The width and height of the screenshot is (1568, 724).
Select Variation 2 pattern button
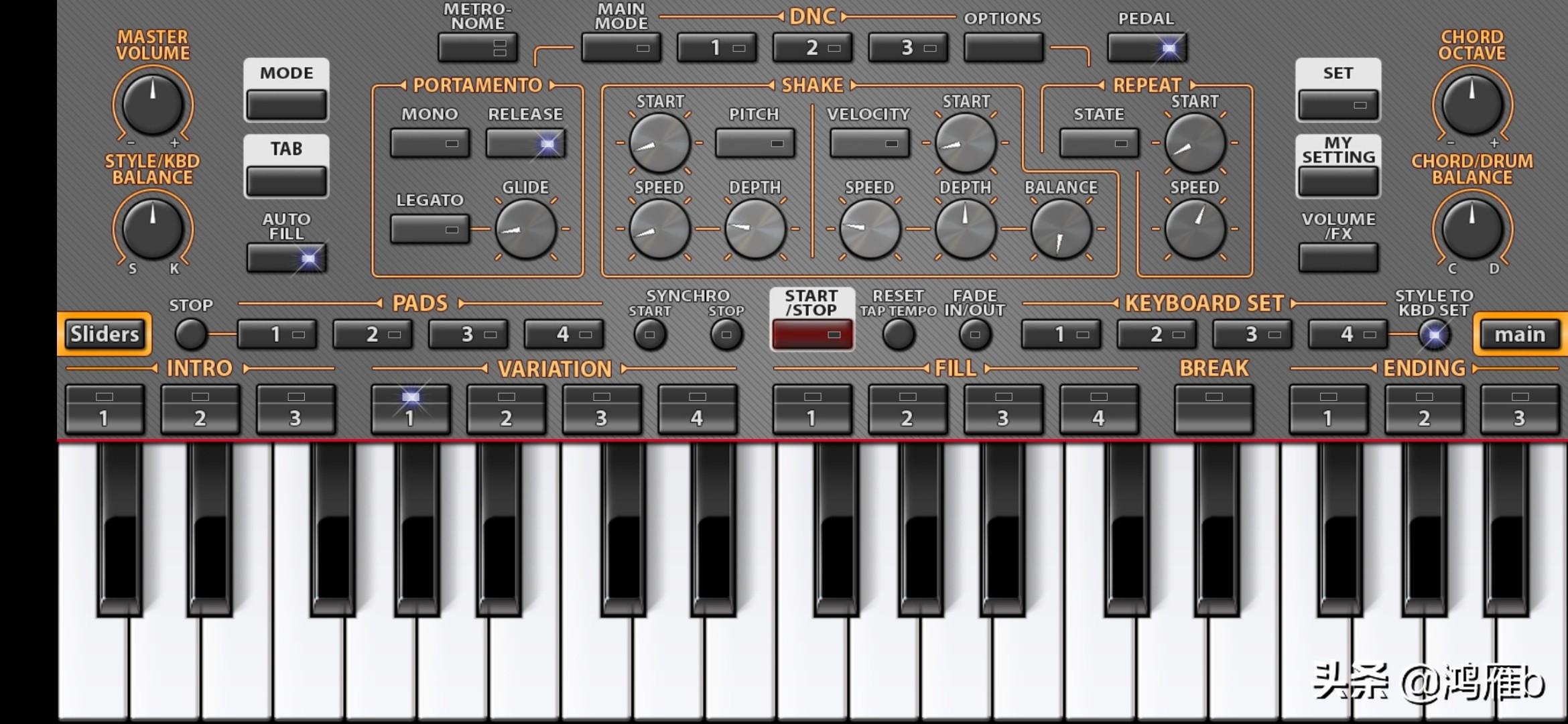(506, 409)
